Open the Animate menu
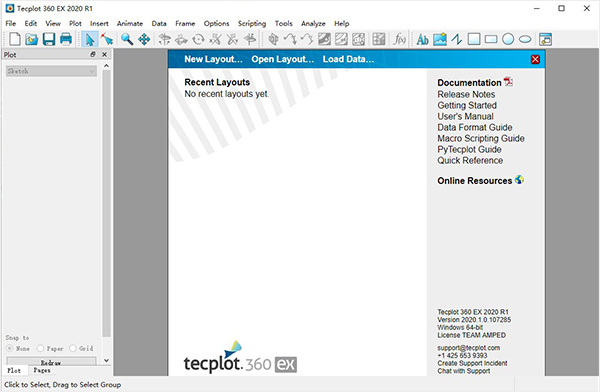This screenshot has width=600, height=392. click(130, 23)
